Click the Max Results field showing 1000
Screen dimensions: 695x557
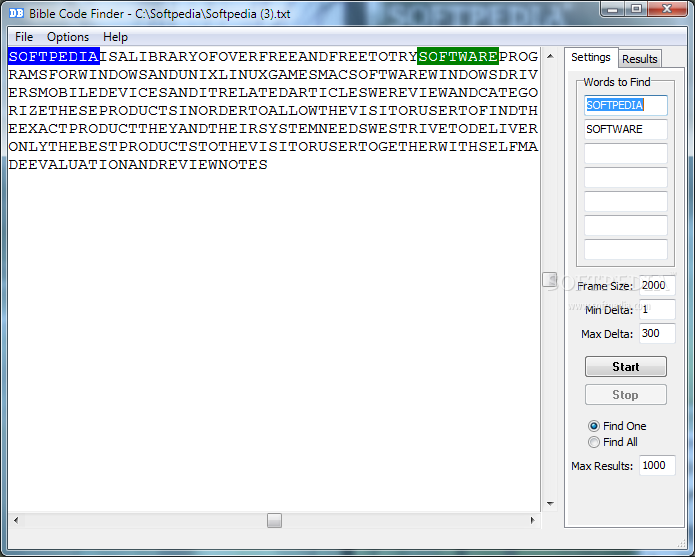[x=657, y=465]
